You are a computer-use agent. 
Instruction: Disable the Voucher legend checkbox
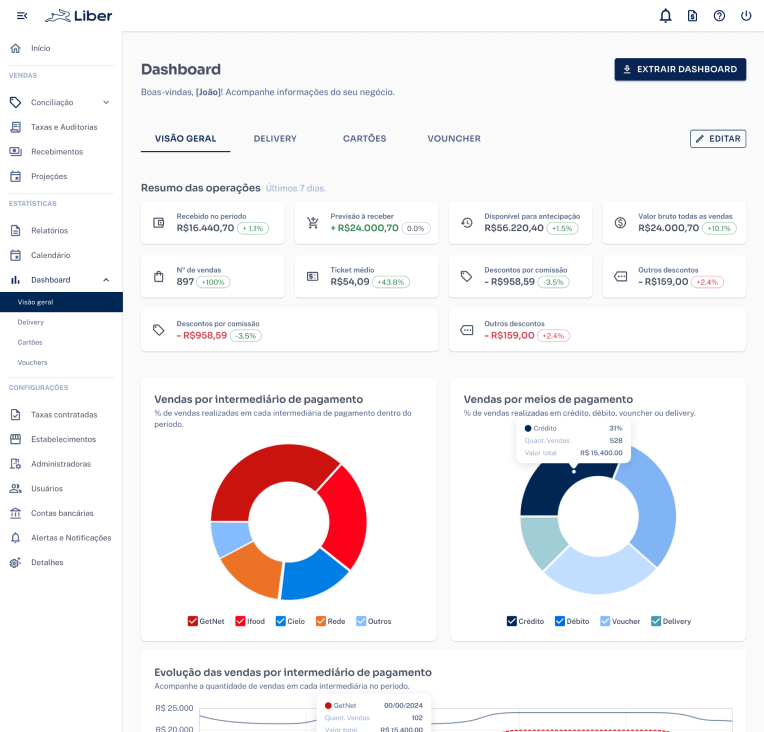(x=605, y=621)
